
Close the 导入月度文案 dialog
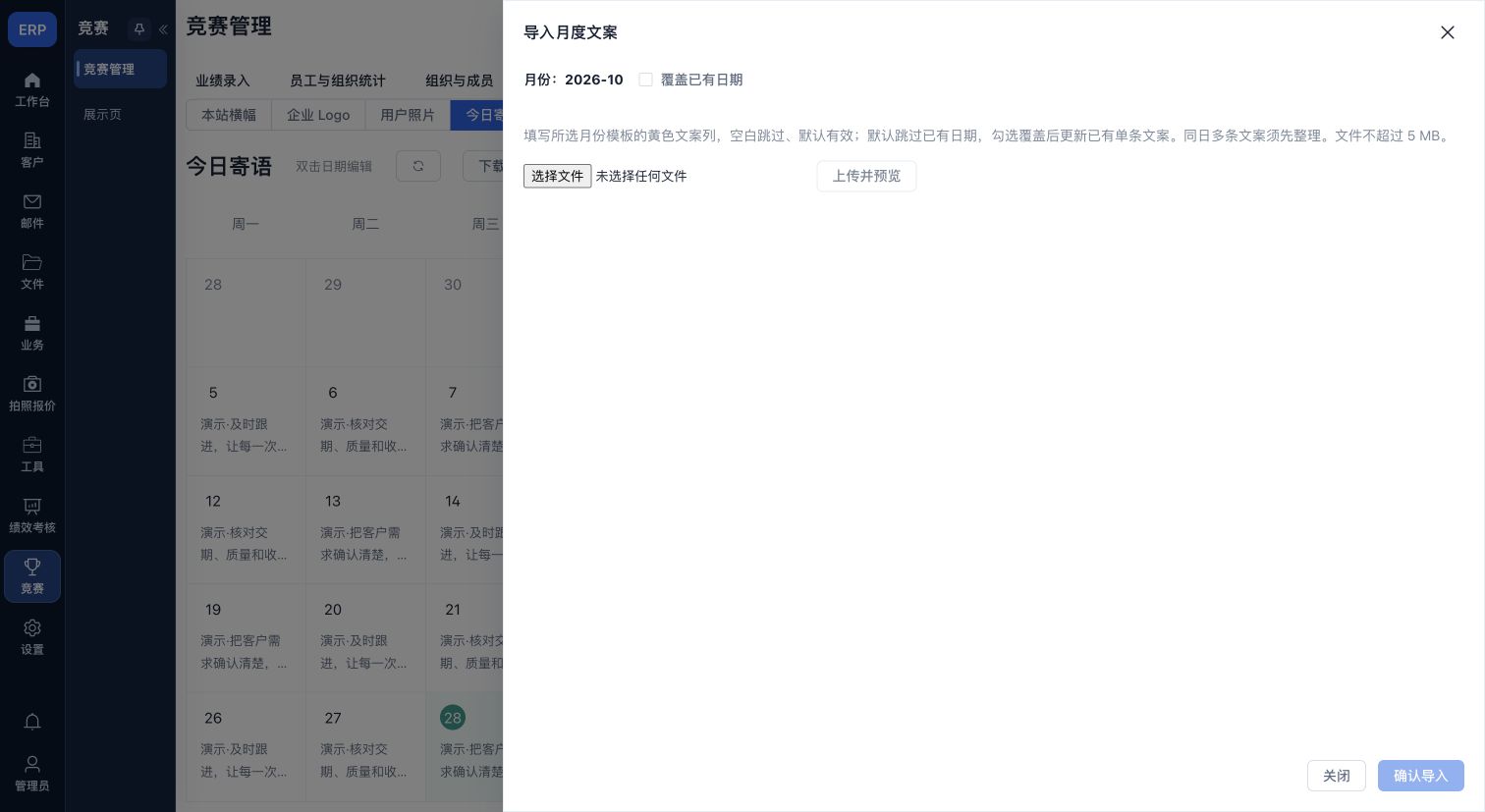(x=1448, y=32)
